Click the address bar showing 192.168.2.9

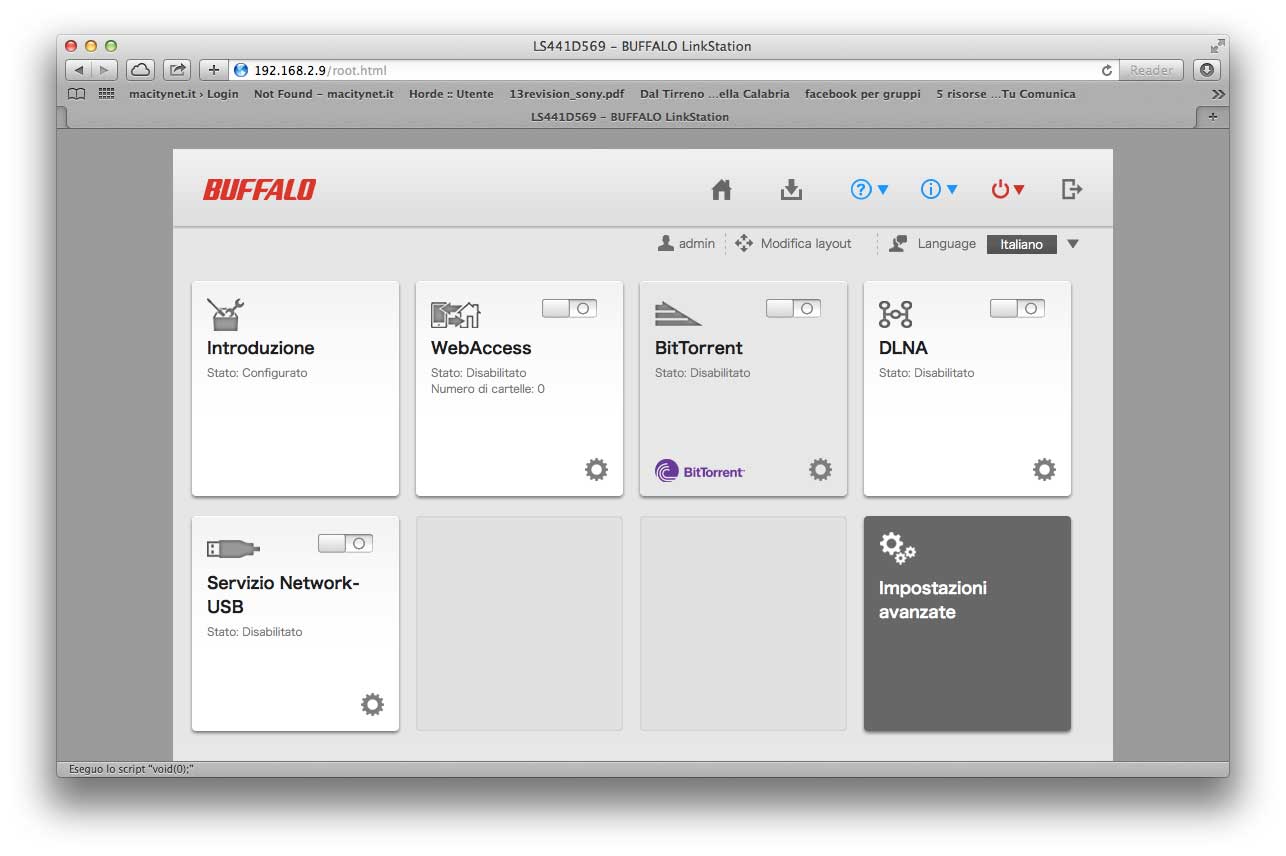(673, 70)
